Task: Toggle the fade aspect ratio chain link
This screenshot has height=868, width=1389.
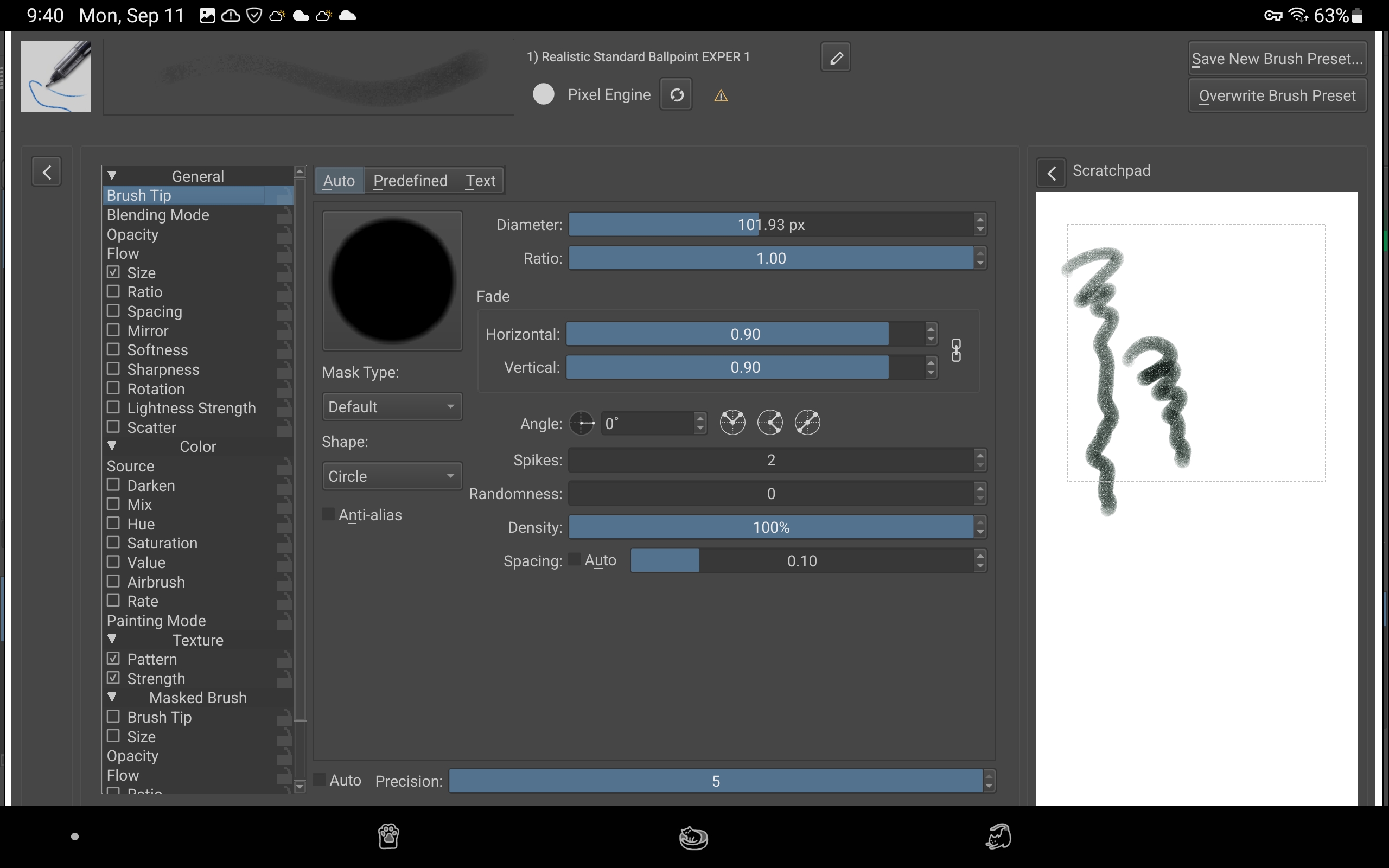Action: pos(955,350)
